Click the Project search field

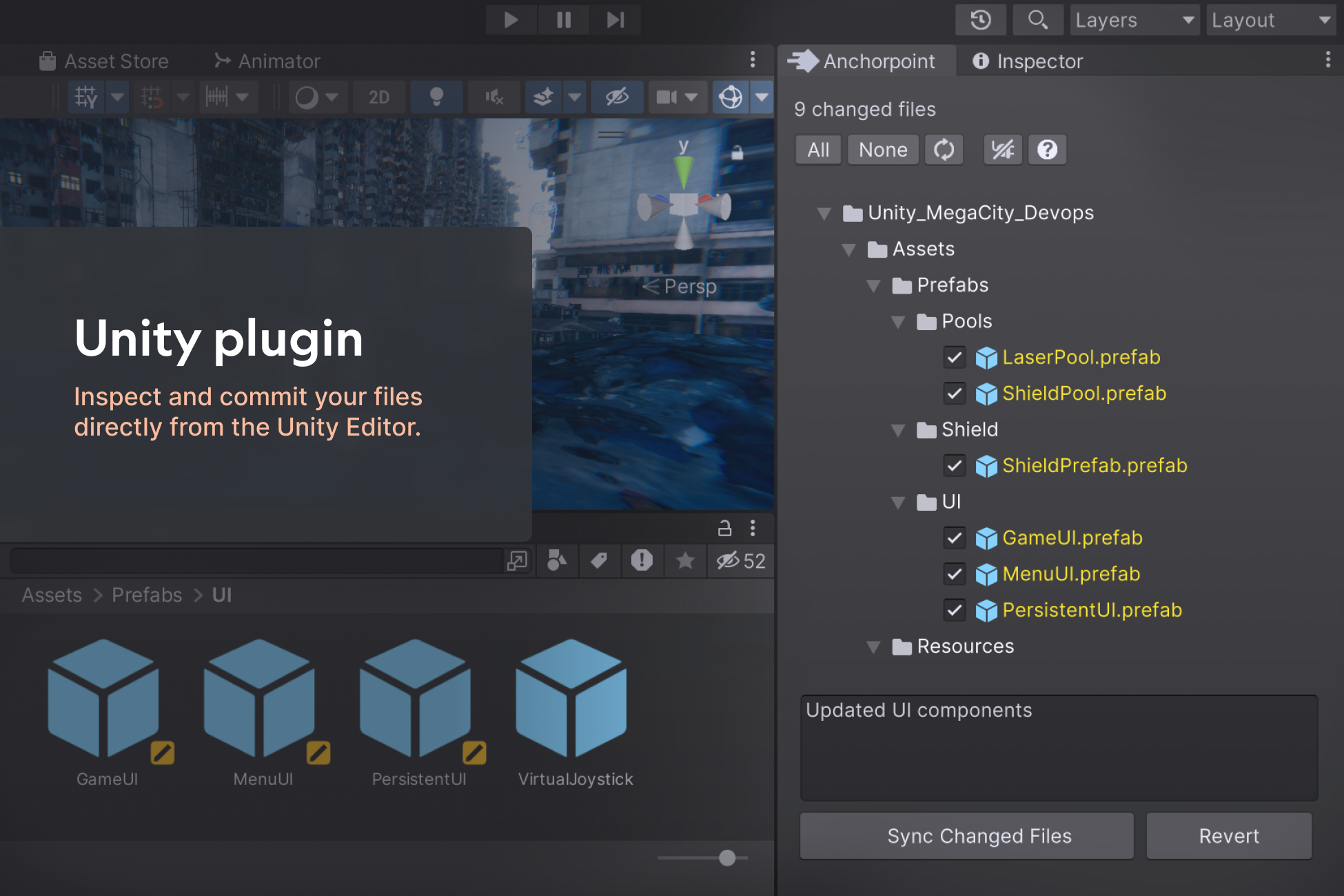258,561
